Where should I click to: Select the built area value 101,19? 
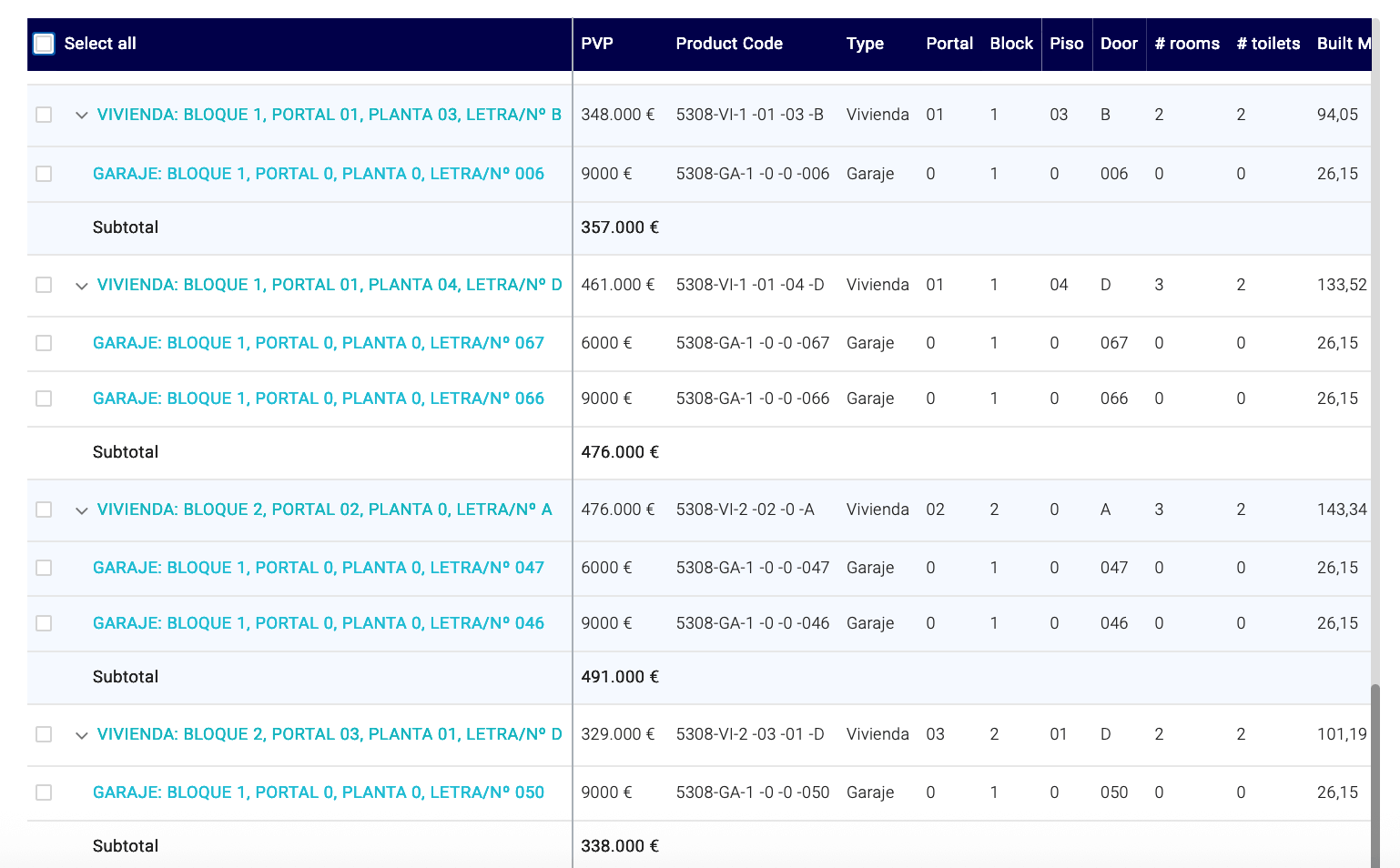point(1342,734)
